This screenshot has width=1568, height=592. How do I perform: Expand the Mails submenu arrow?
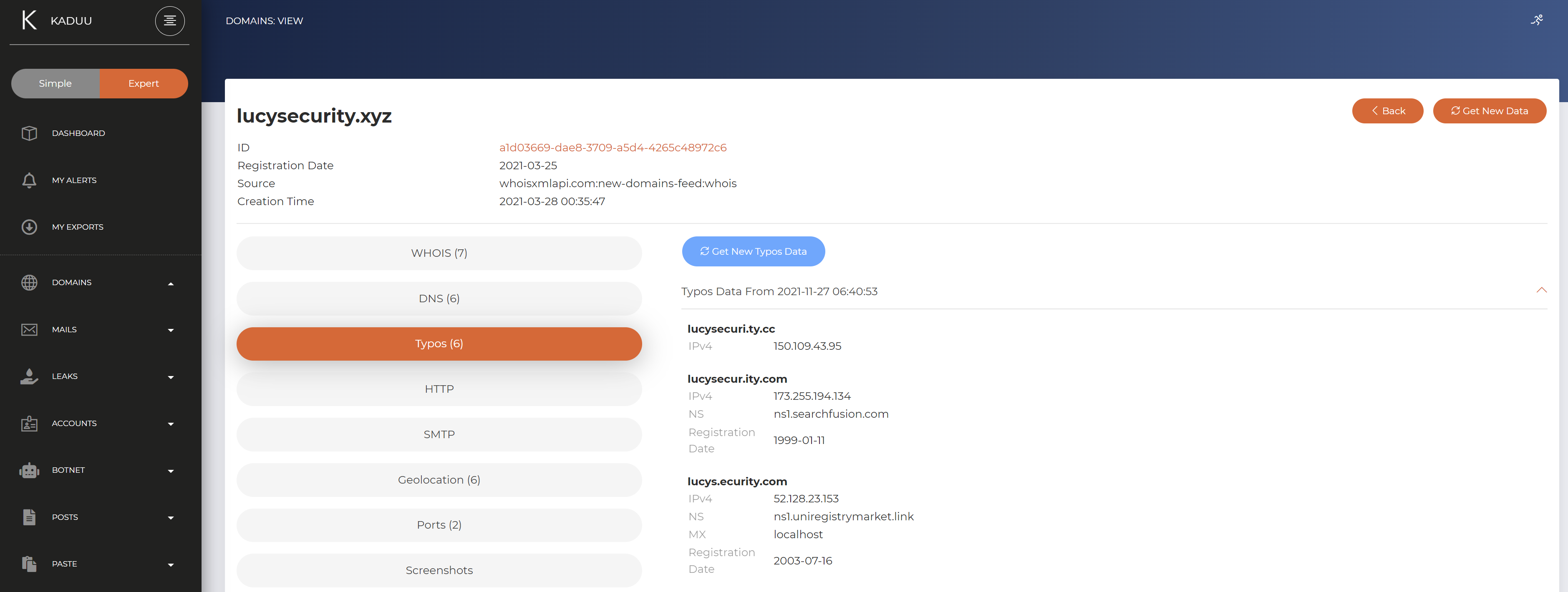point(170,330)
